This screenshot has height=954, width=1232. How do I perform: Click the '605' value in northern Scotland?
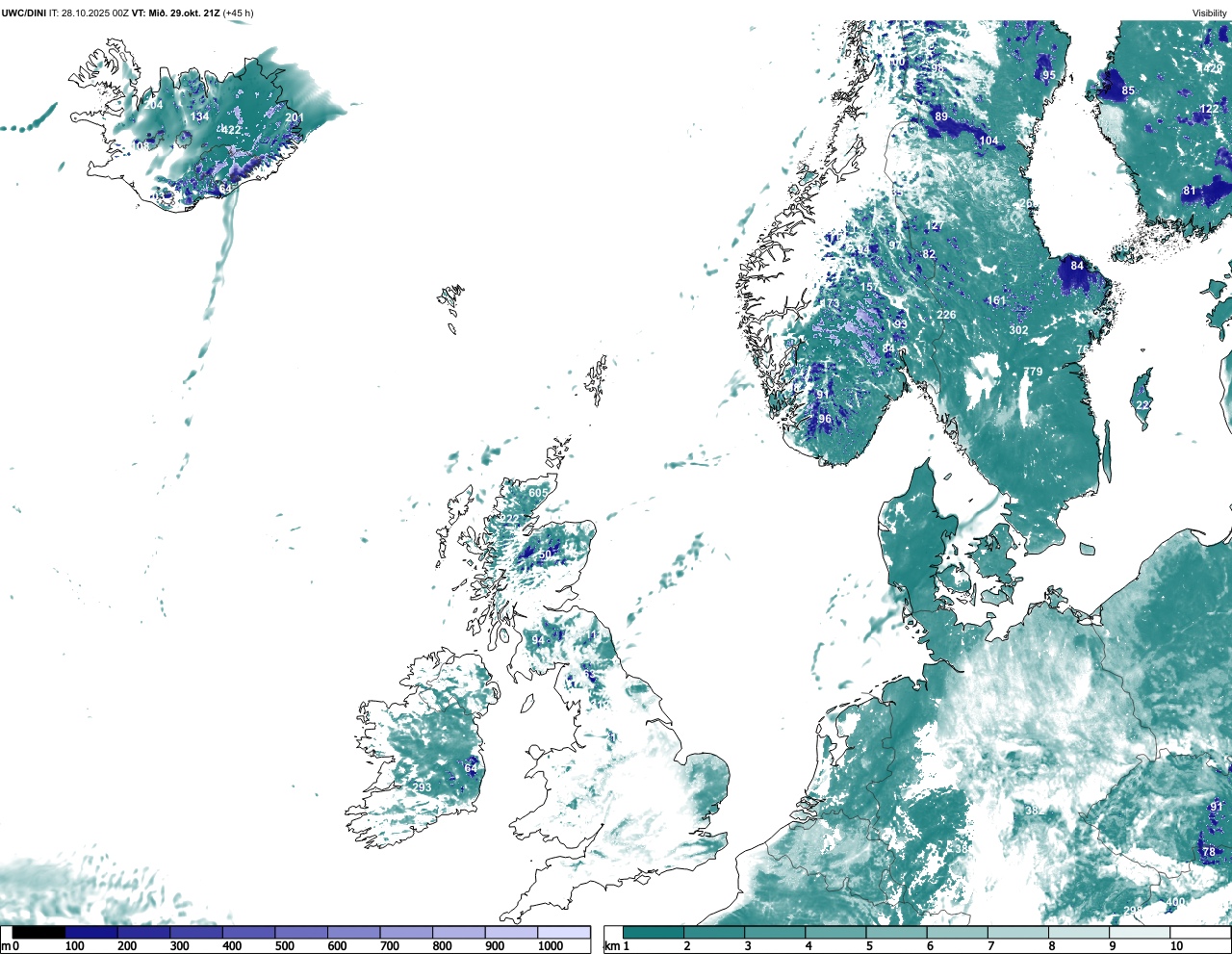tap(537, 493)
